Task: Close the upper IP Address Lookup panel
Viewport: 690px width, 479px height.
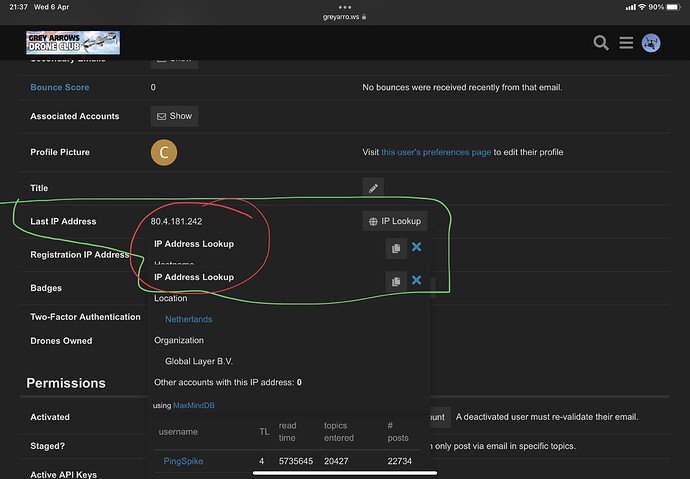Action: [416, 247]
